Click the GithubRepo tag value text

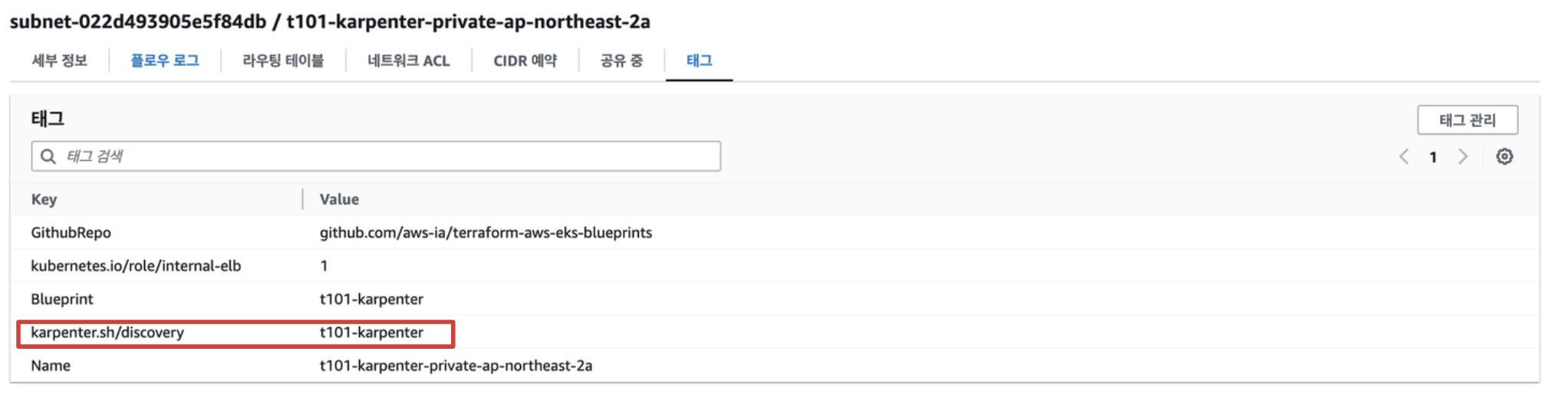(x=486, y=232)
